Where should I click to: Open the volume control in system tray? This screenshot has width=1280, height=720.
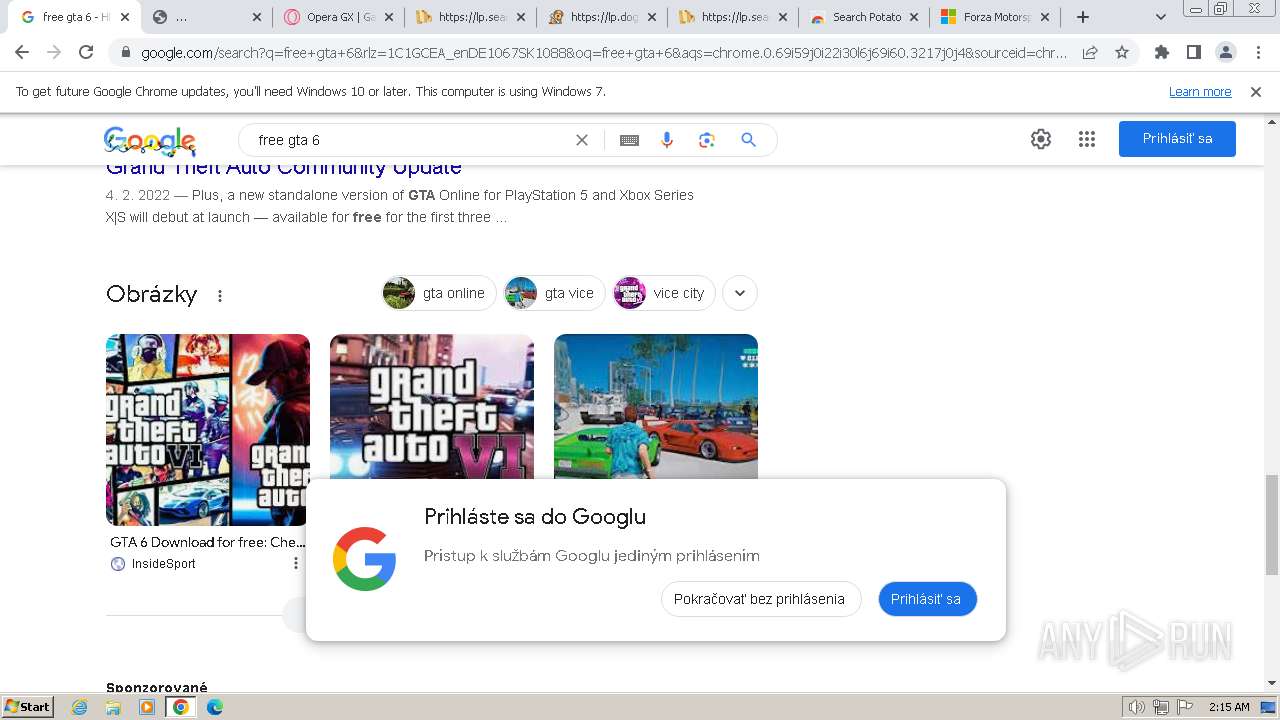1137,707
